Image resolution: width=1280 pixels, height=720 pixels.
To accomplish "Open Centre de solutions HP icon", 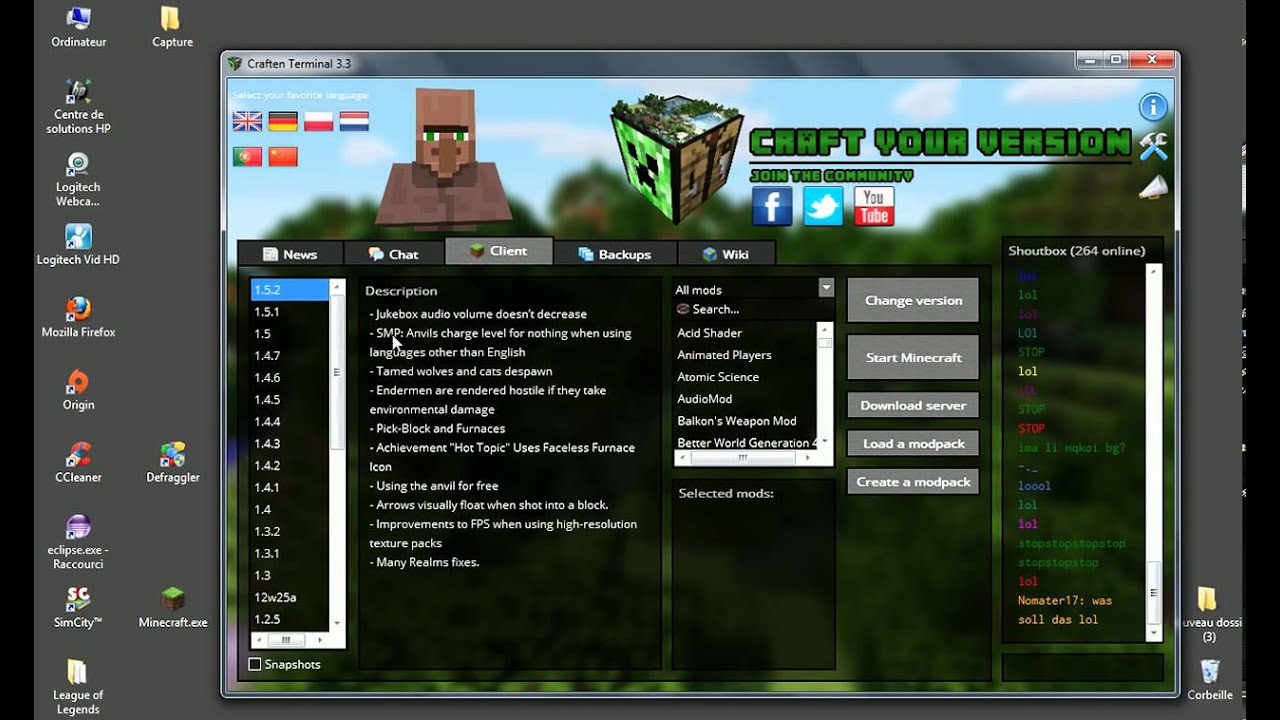I will coord(78,106).
